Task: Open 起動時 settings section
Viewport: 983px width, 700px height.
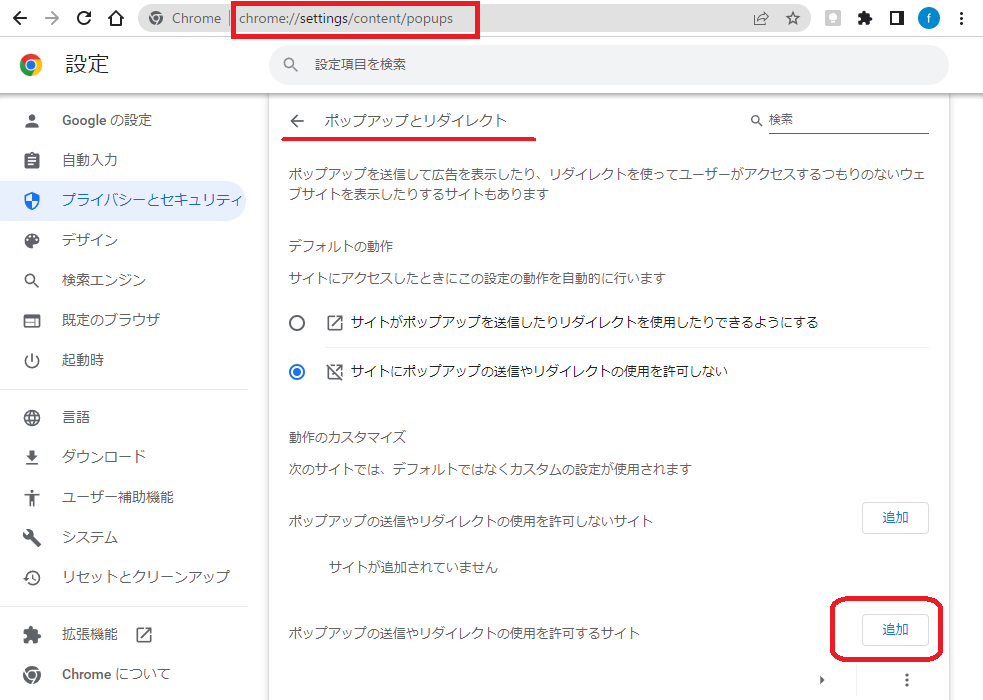Action: [83, 360]
